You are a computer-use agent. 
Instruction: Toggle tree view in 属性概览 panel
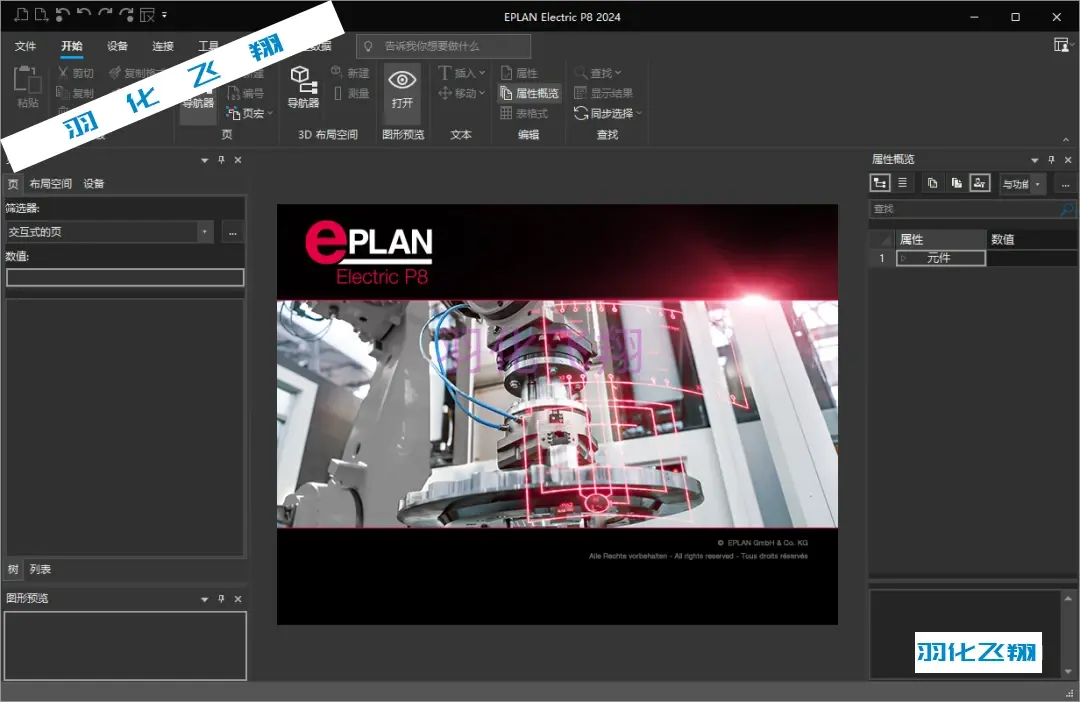880,183
